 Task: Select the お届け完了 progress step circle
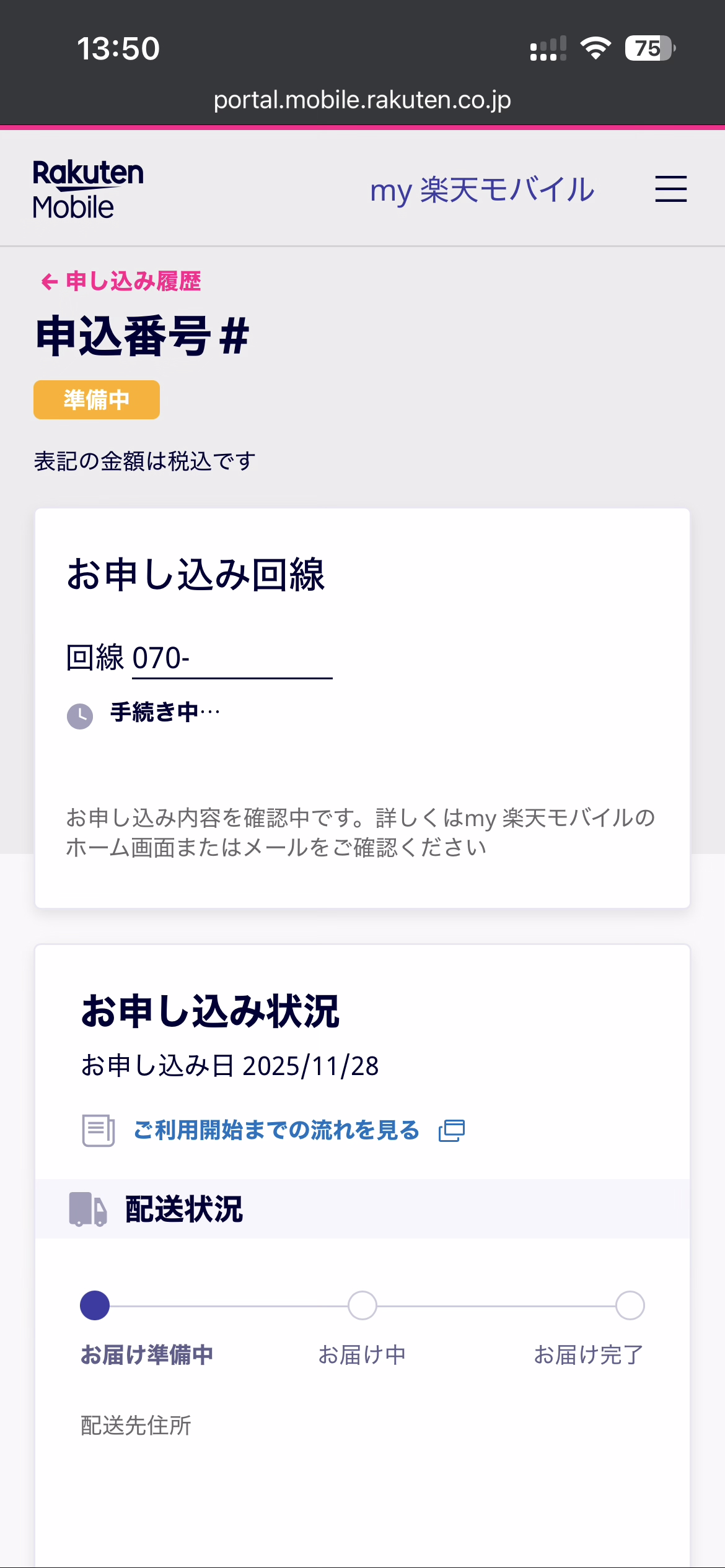(x=630, y=1305)
